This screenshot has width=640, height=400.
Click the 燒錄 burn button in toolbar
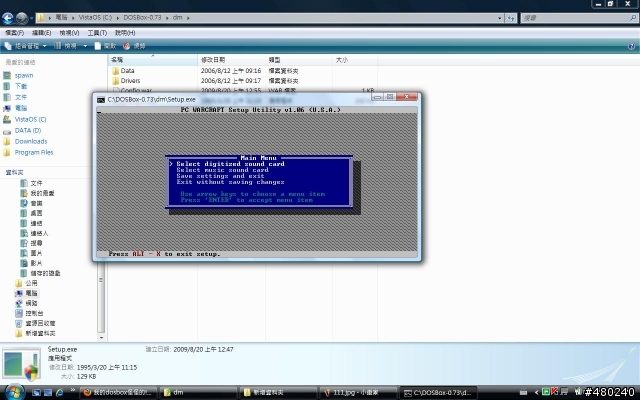[134, 46]
